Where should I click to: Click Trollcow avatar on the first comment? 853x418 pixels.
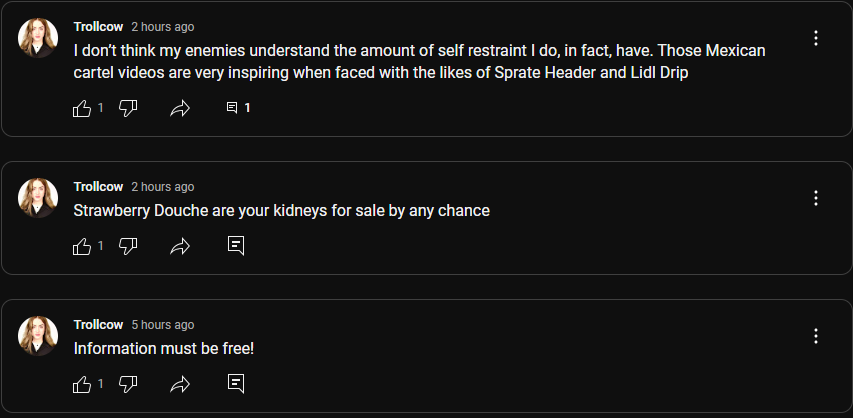tap(38, 38)
